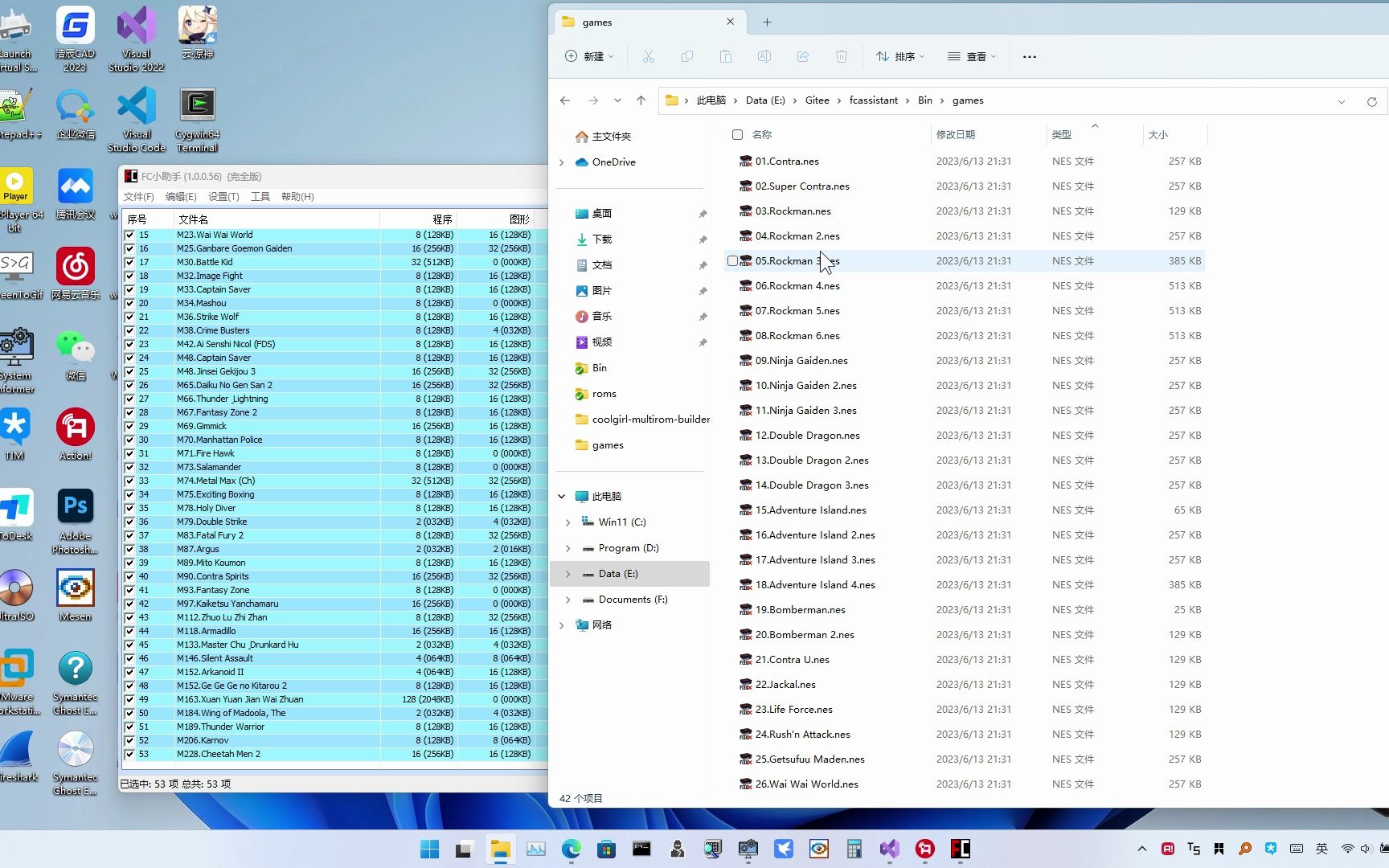
Task: Open the 浩辰CAD 2023 desktop icon
Action: (x=75, y=39)
